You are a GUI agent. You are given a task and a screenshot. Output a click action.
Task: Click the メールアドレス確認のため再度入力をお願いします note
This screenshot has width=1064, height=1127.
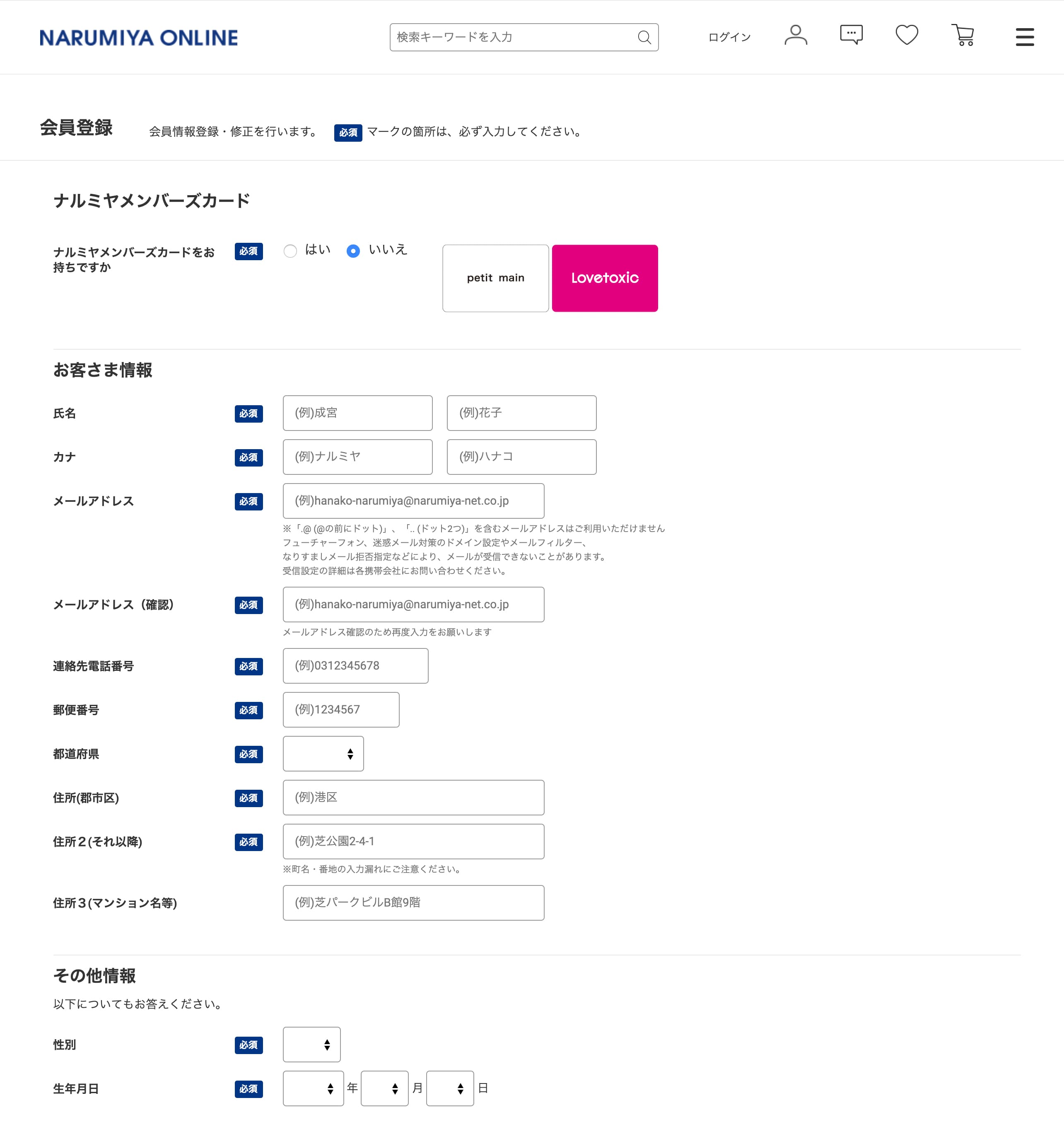[x=387, y=632]
